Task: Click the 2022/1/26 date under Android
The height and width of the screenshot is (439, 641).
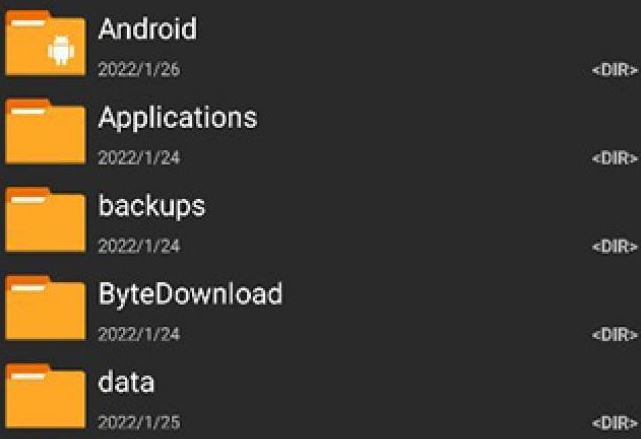Action: point(139,70)
